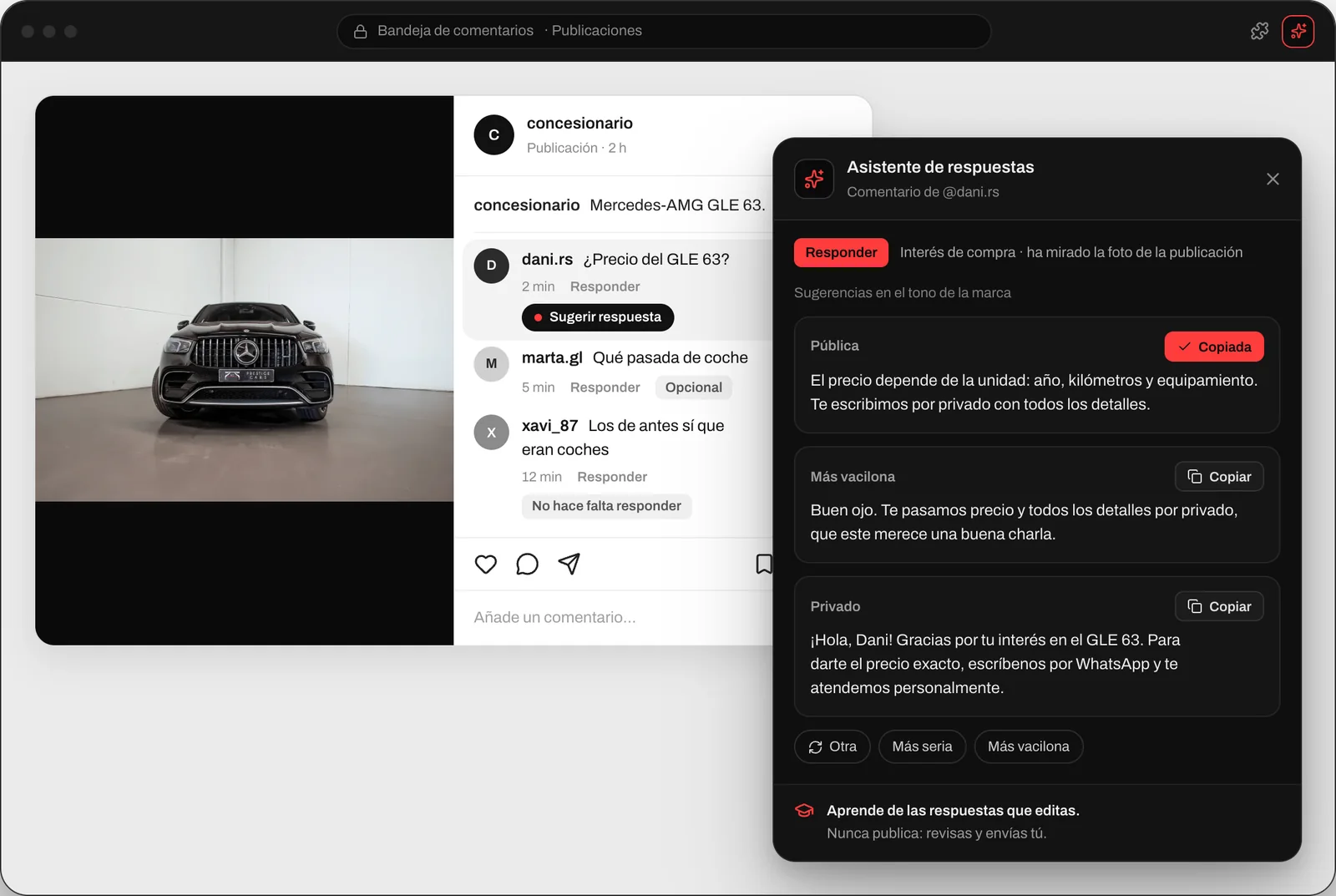Click the sparkle logo in the assistant header
Viewport: 1336px width, 896px height.
(814, 179)
